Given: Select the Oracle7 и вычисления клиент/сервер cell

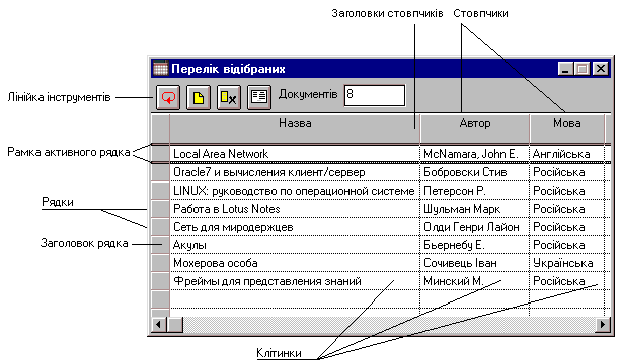Looking at the screenshot, I should point(294,172).
